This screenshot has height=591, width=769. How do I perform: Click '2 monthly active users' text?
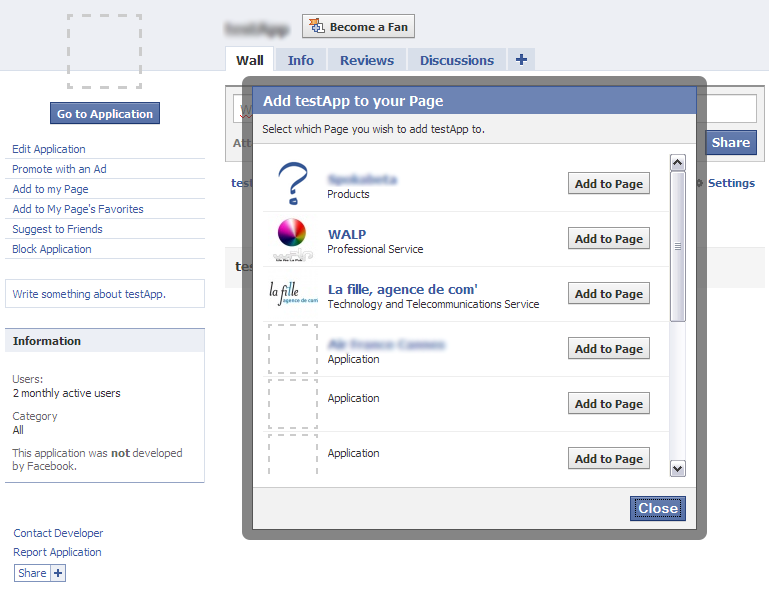[67, 393]
